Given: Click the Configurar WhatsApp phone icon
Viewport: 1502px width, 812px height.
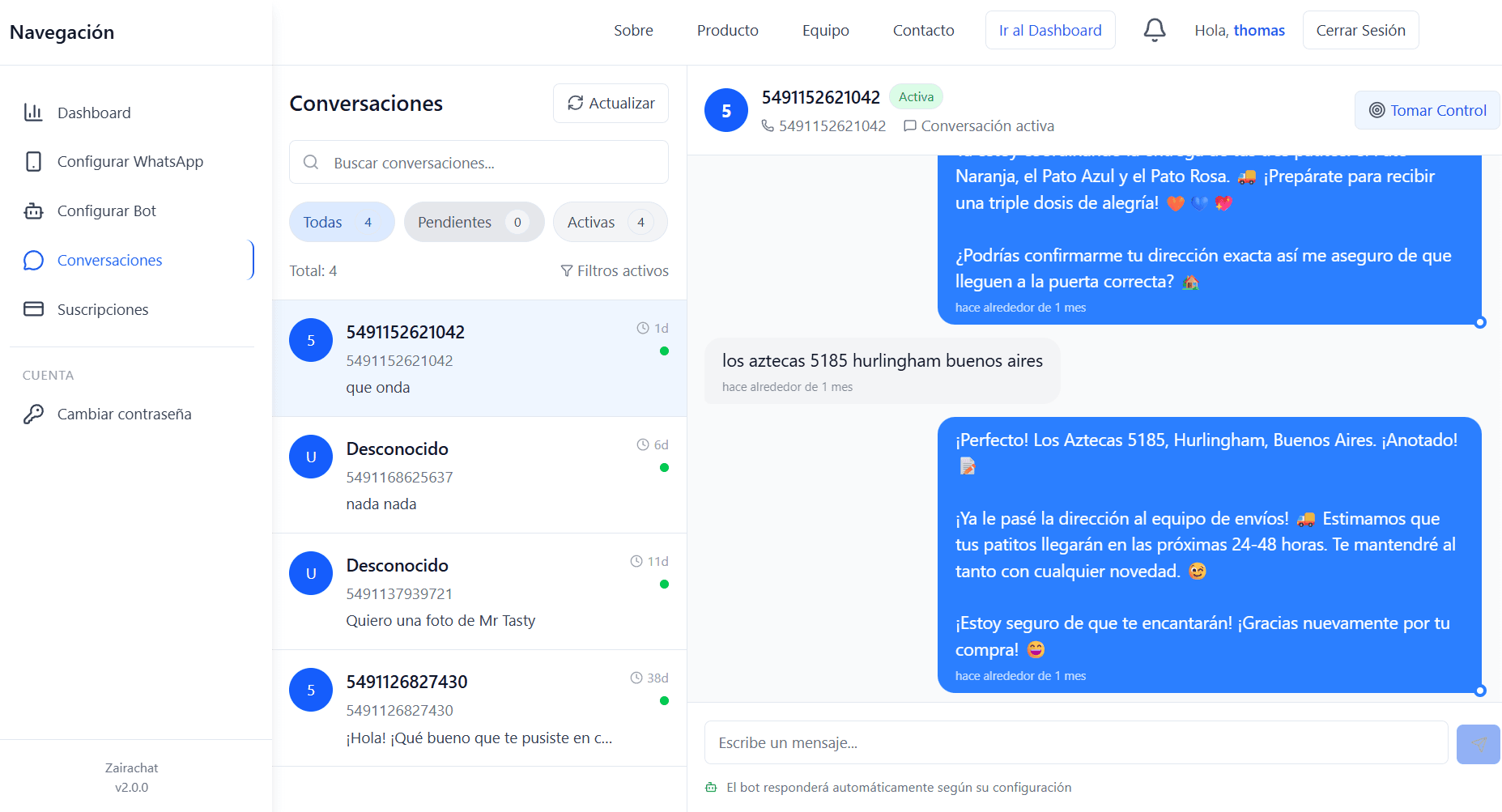Looking at the screenshot, I should point(33,161).
